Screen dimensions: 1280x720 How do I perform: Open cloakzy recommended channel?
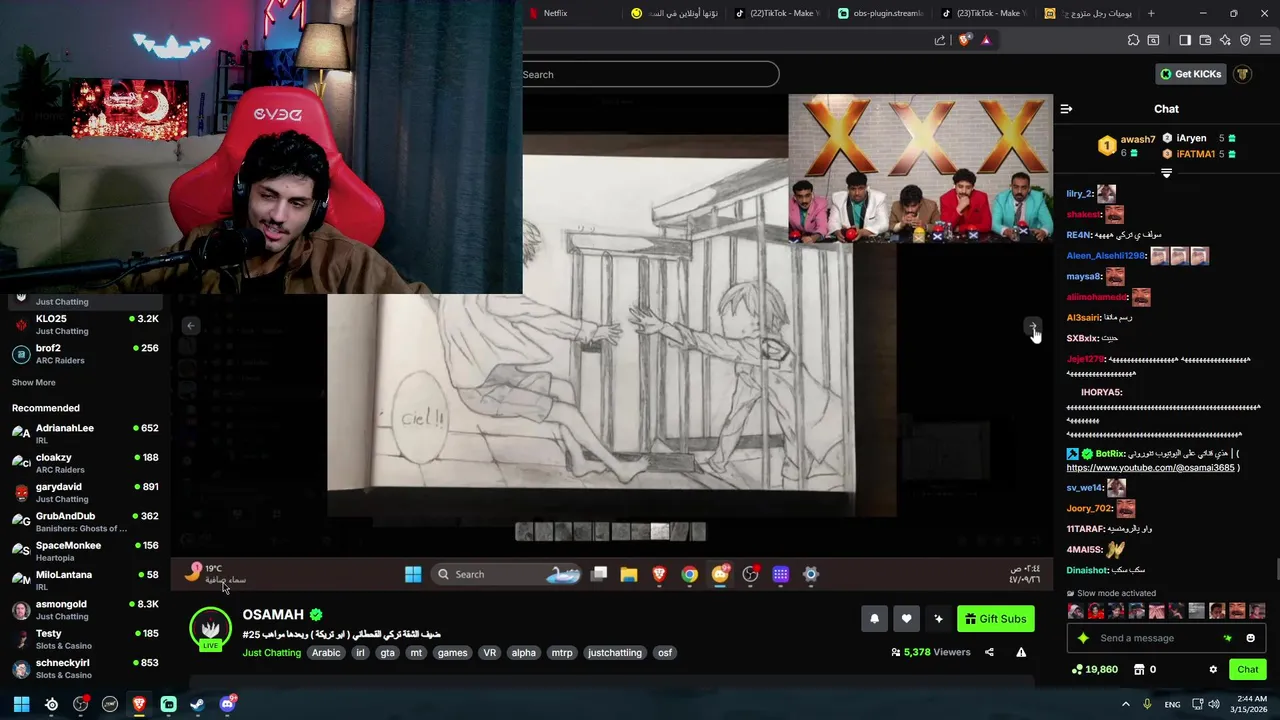85,463
